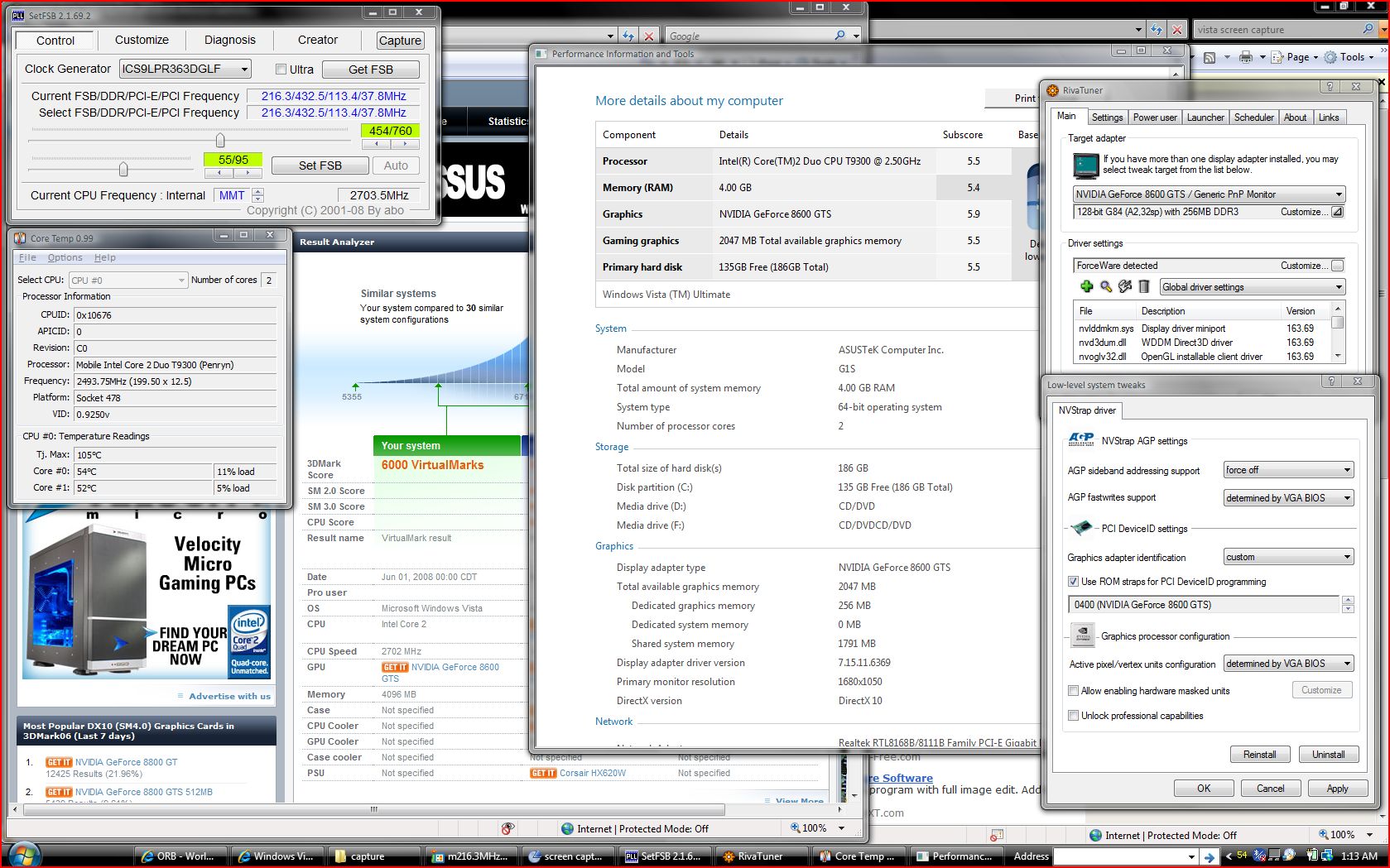The image size is (1390, 868).
Task: Click the Set FSB button
Action: click(x=320, y=165)
